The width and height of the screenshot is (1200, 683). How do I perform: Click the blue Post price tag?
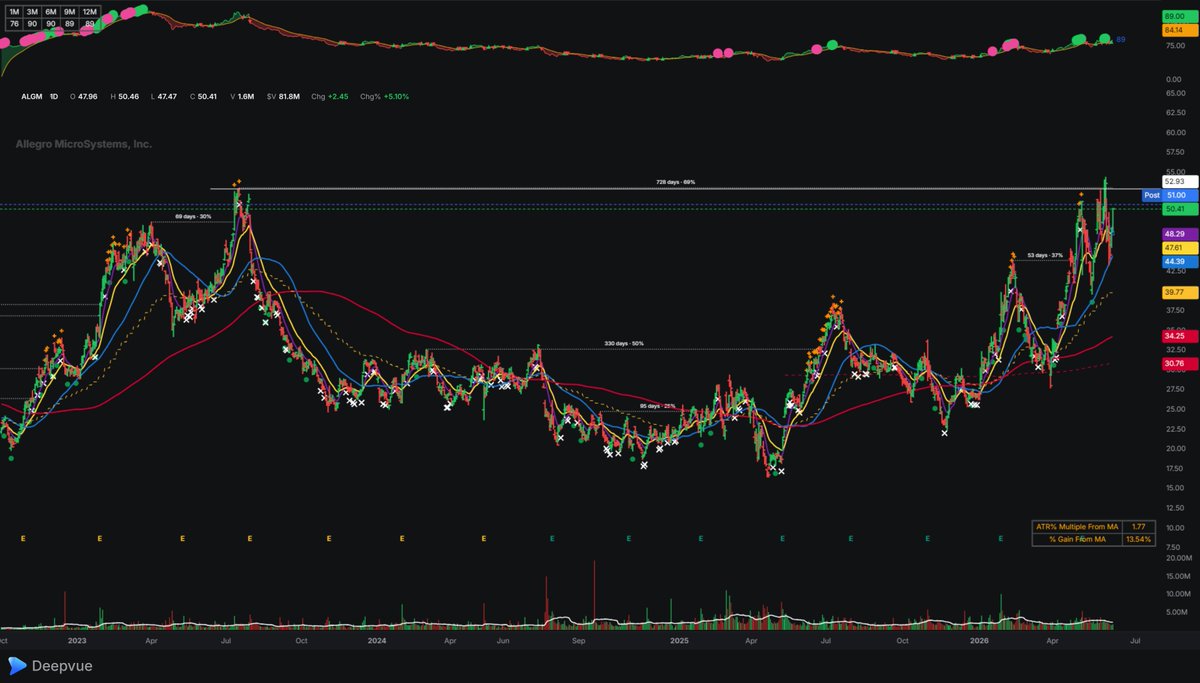point(1151,196)
